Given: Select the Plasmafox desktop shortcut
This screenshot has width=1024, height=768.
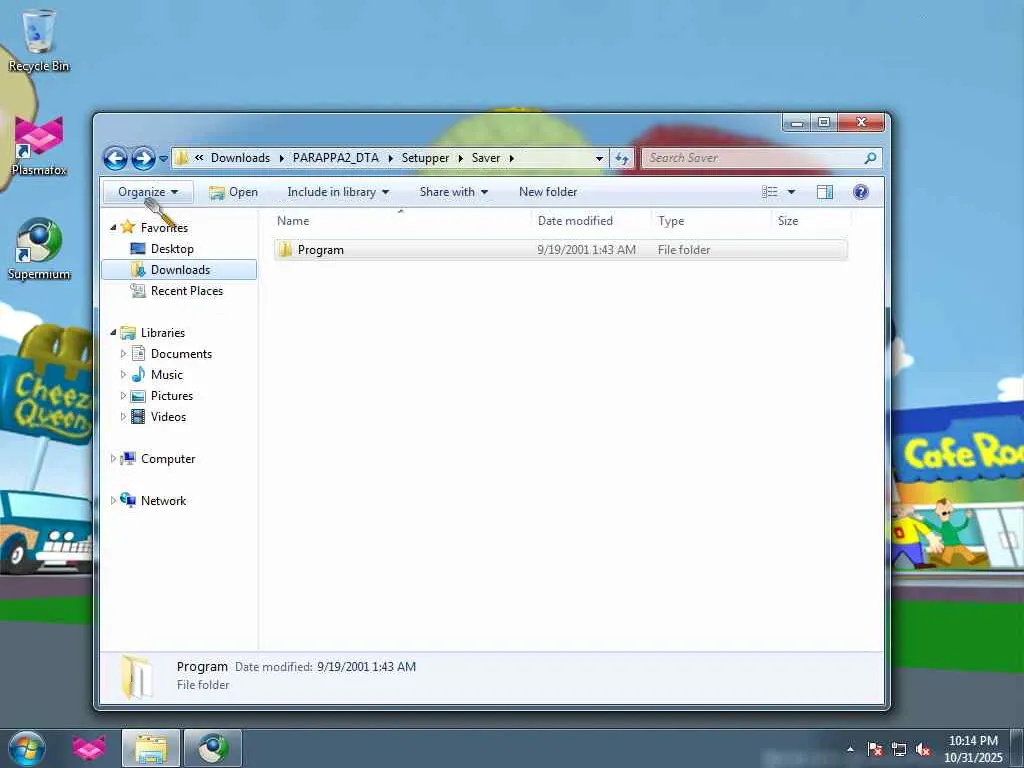Looking at the screenshot, I should coord(39,145).
